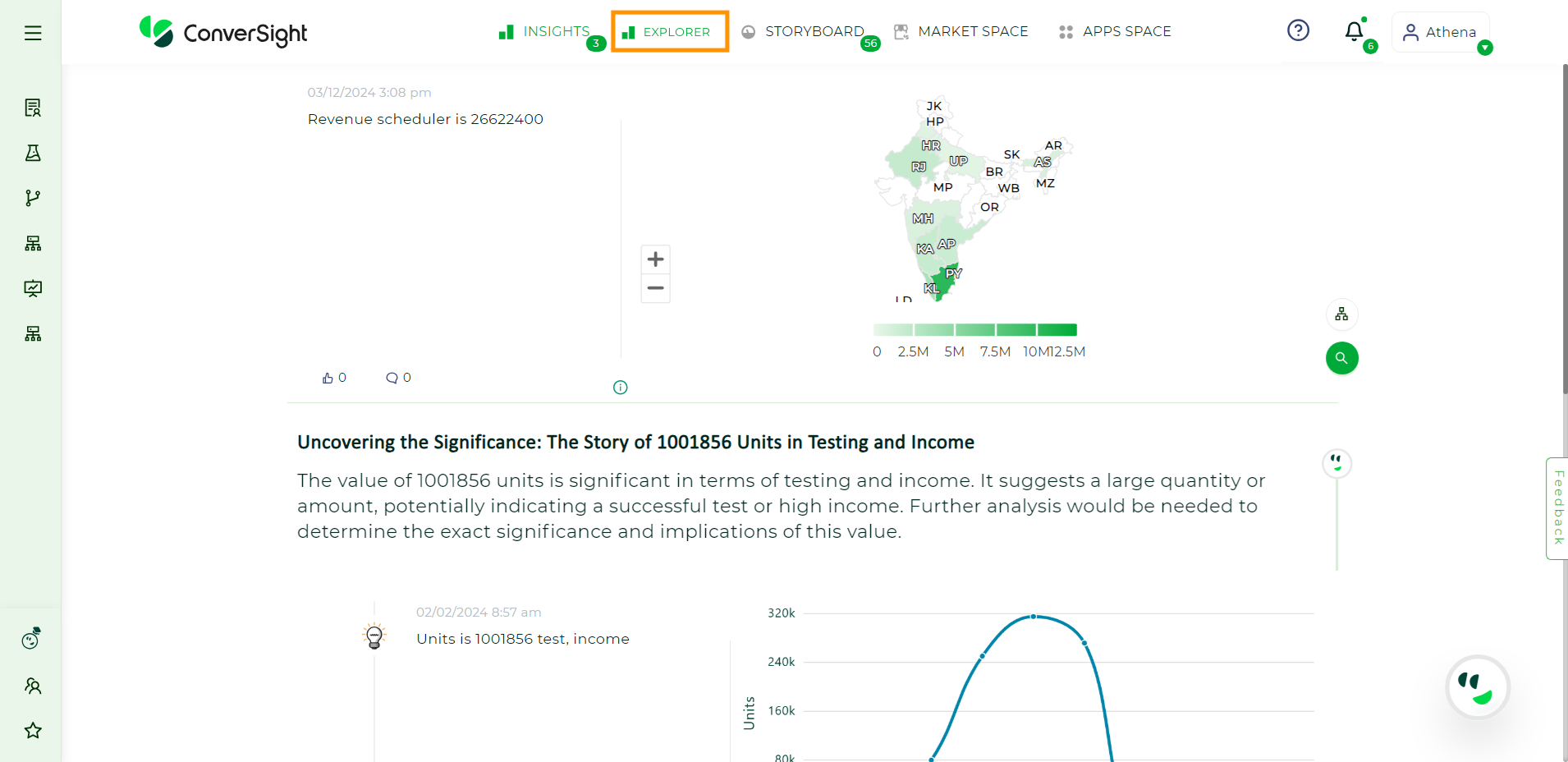This screenshot has width=1568, height=762.
Task: Click the notifications bell with 6 badge
Action: tap(1353, 31)
